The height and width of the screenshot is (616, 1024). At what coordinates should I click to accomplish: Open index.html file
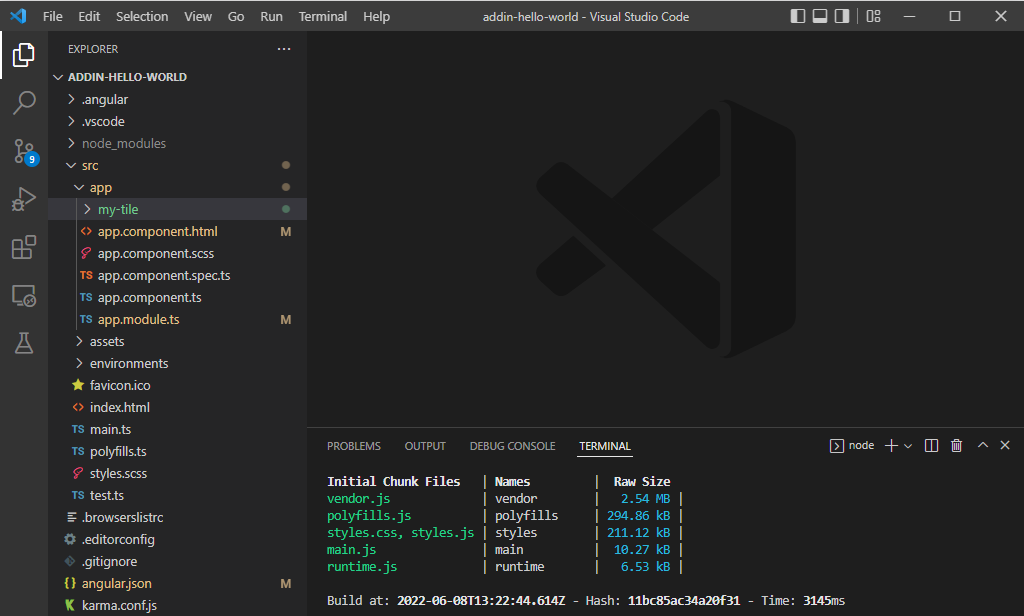tap(178, 407)
